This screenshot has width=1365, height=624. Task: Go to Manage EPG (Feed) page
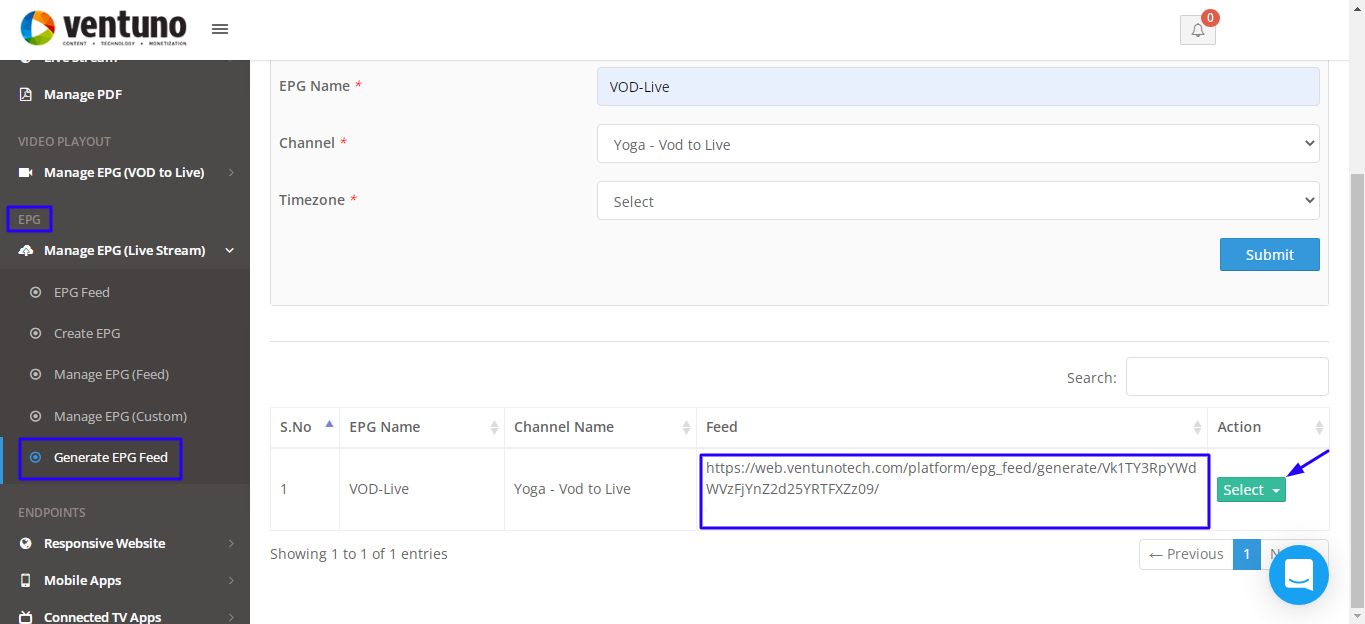coord(111,375)
